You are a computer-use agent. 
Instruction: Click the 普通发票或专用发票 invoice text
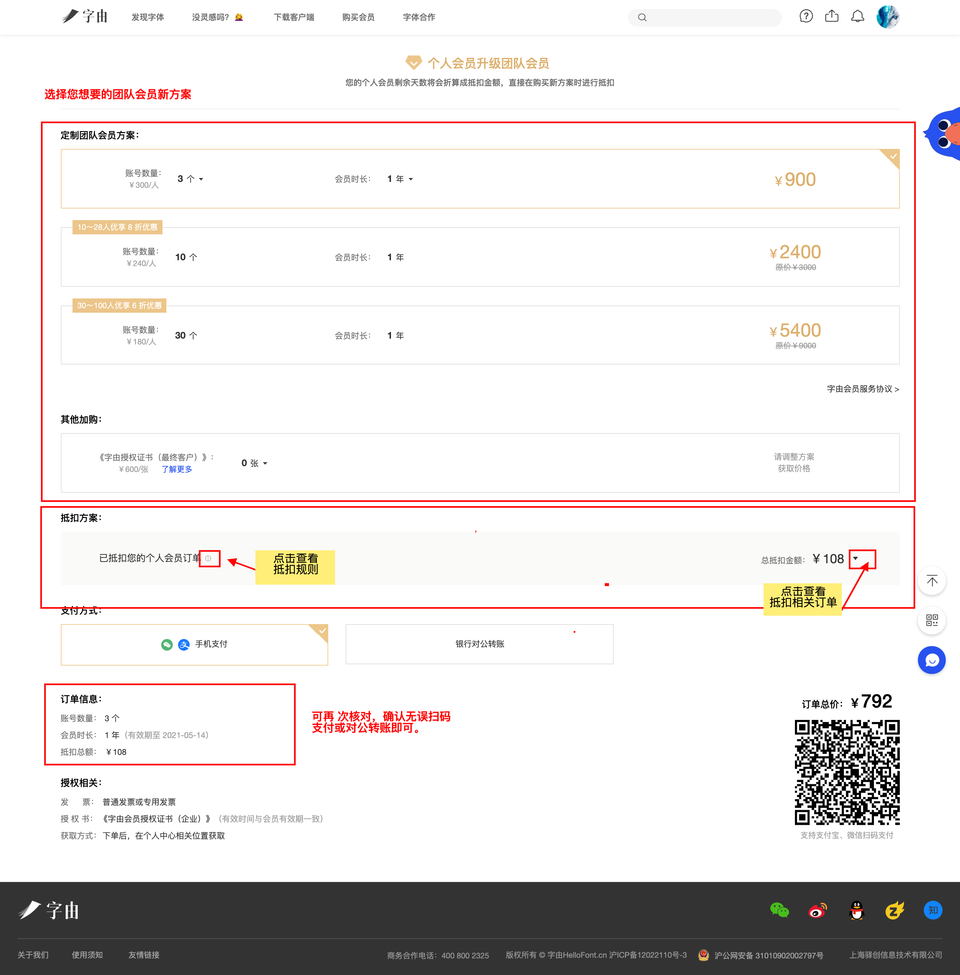tap(139, 802)
